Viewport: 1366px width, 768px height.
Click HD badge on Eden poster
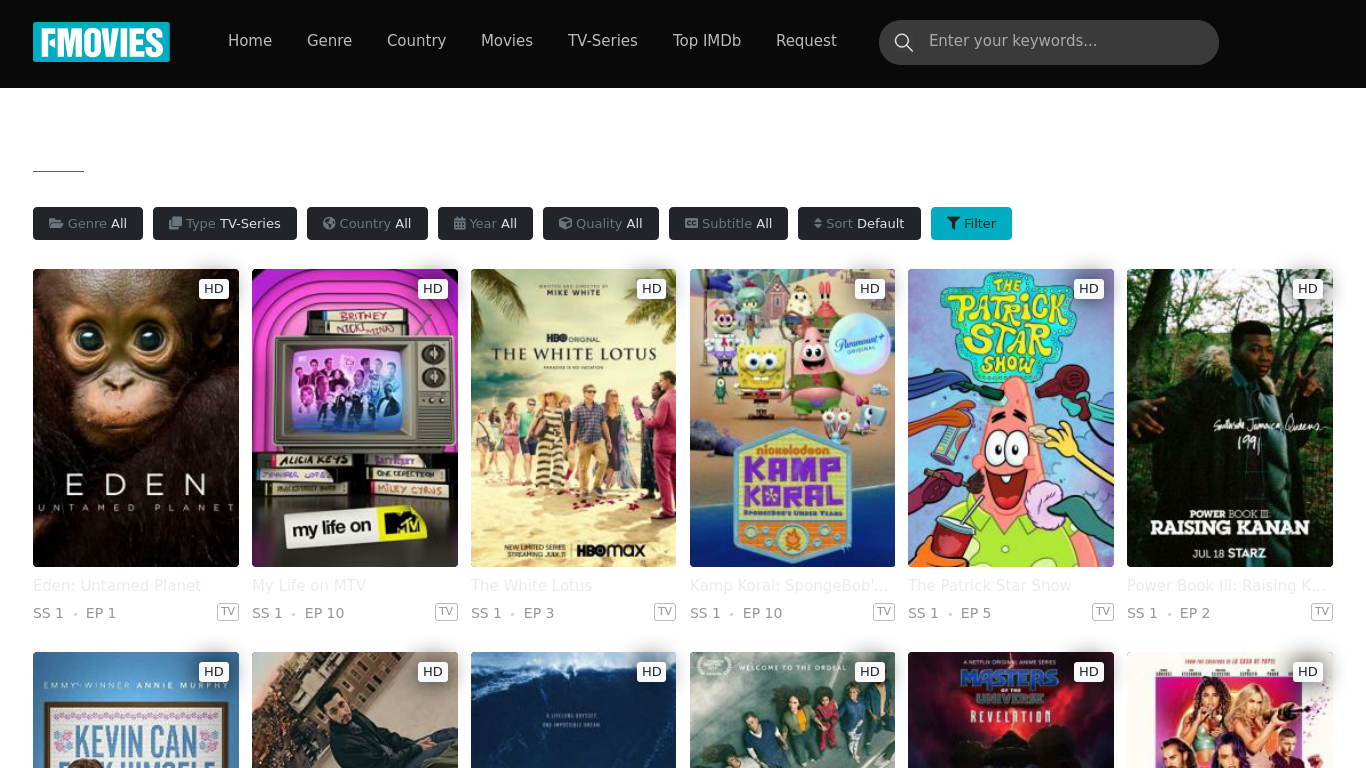[214, 289]
